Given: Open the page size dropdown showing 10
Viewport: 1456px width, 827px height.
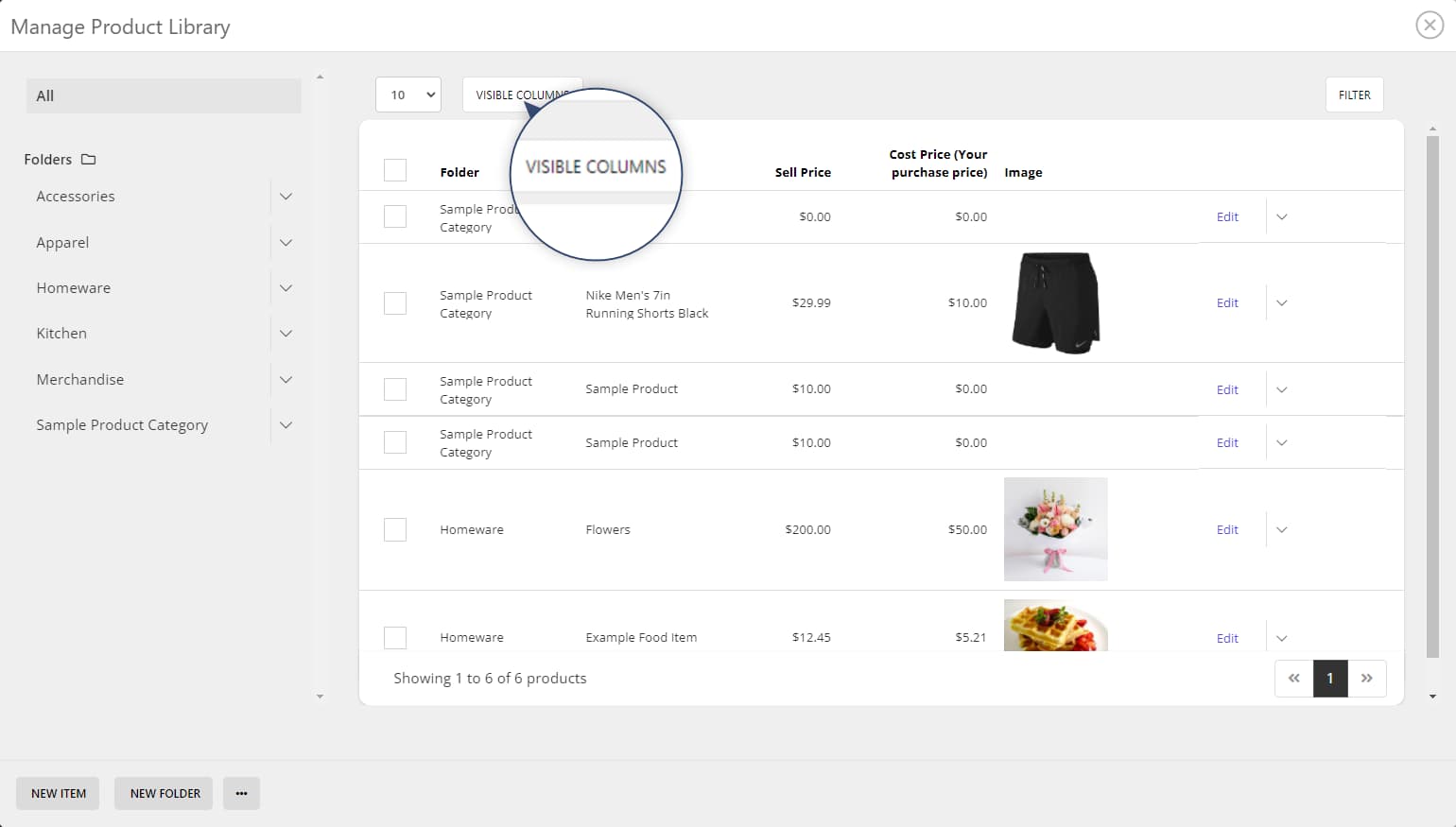Looking at the screenshot, I should click(x=407, y=95).
